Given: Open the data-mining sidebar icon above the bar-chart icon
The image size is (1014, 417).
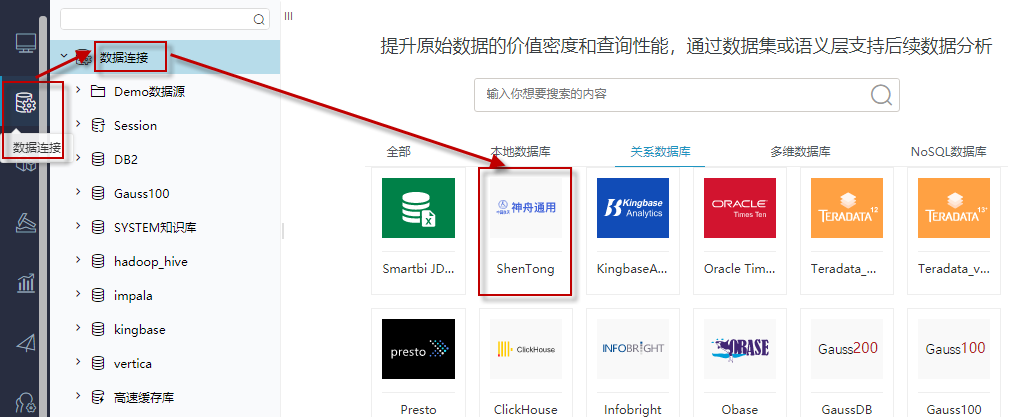Looking at the screenshot, I should [26, 223].
